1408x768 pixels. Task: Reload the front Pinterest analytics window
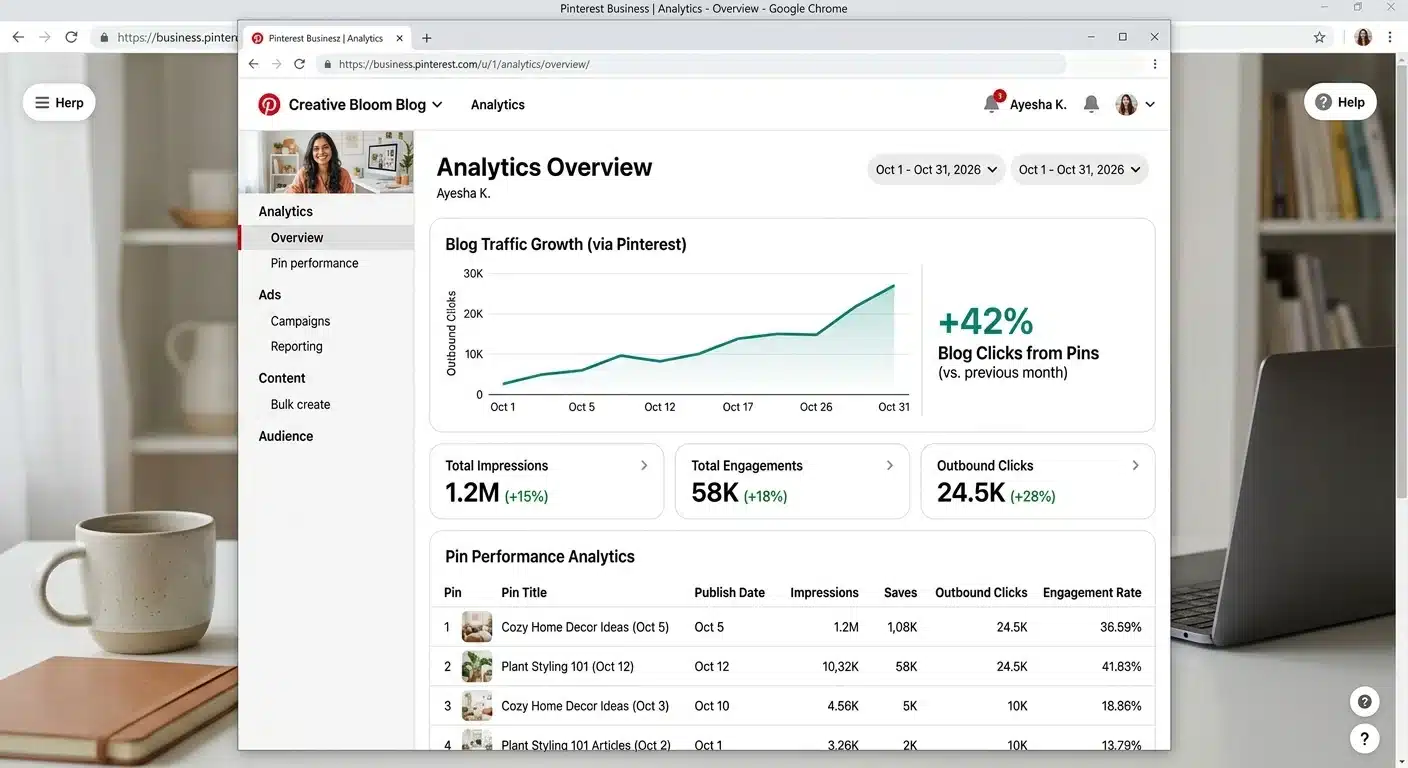(299, 64)
